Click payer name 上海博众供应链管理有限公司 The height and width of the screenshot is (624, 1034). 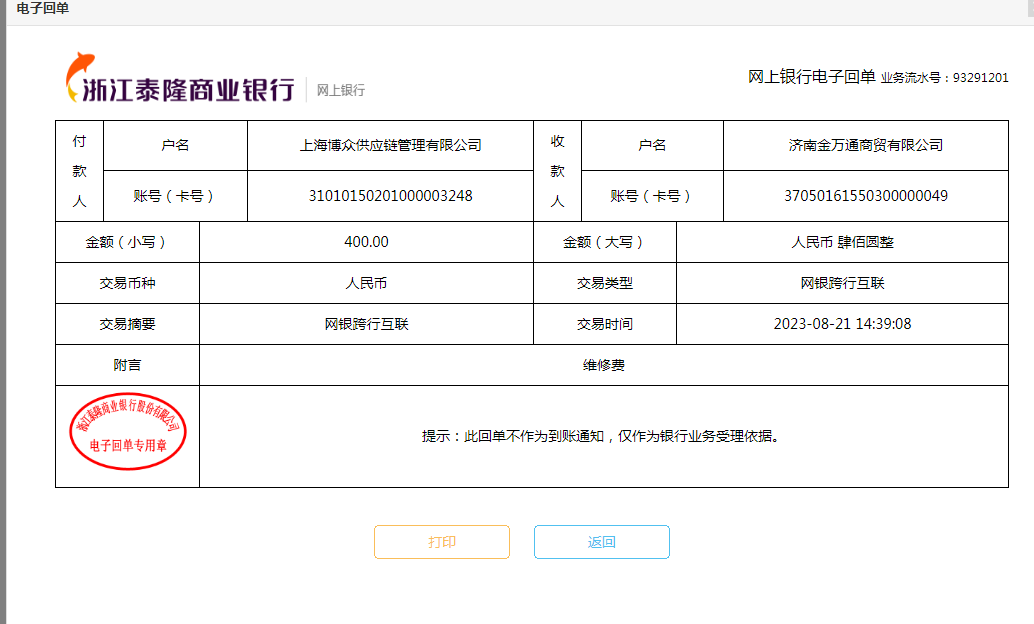click(390, 145)
